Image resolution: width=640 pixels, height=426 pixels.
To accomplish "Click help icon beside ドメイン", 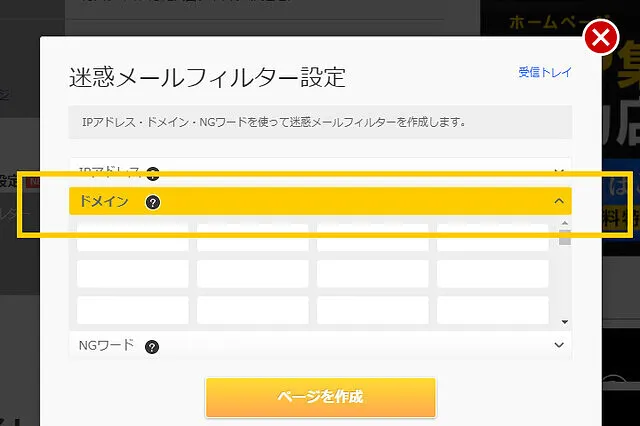I will click(x=153, y=202).
